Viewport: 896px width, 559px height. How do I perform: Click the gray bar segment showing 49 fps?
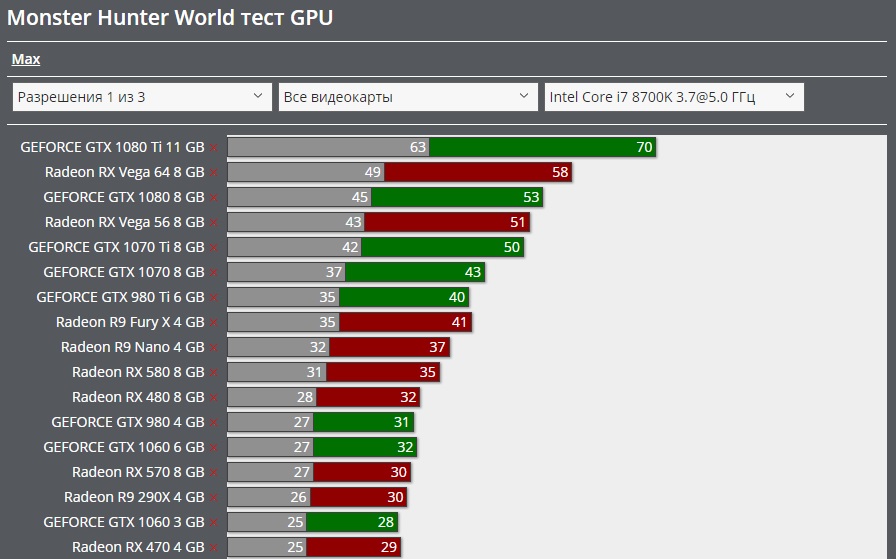pyautogui.click(x=306, y=172)
